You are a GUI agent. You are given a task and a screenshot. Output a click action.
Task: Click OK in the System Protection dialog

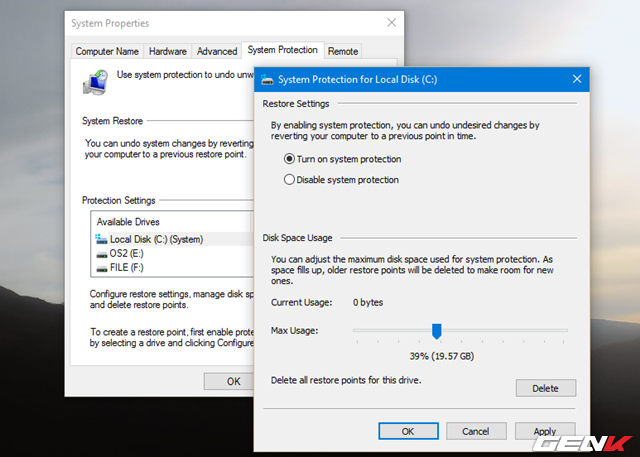(408, 431)
